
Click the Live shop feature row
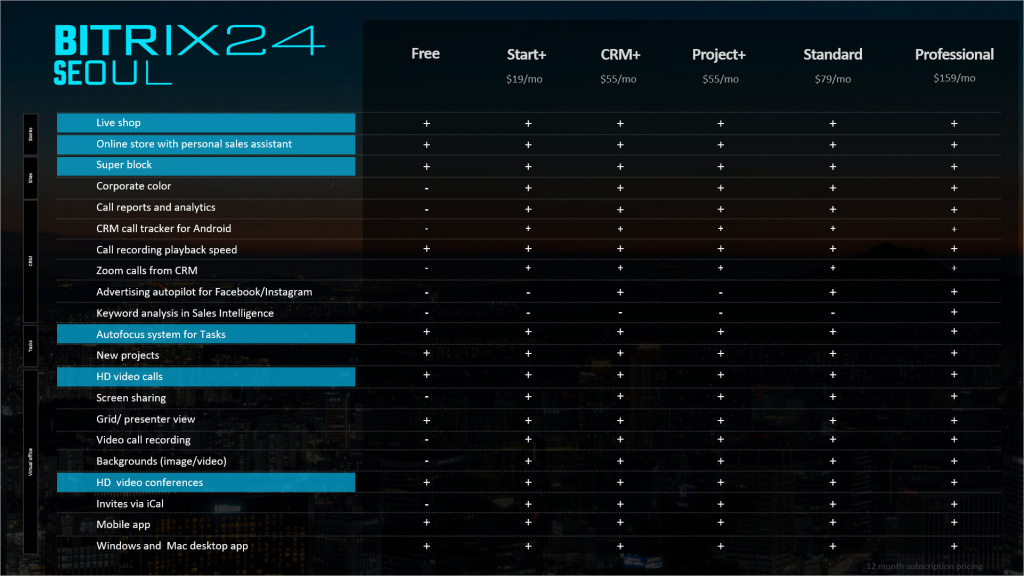[x=206, y=123]
